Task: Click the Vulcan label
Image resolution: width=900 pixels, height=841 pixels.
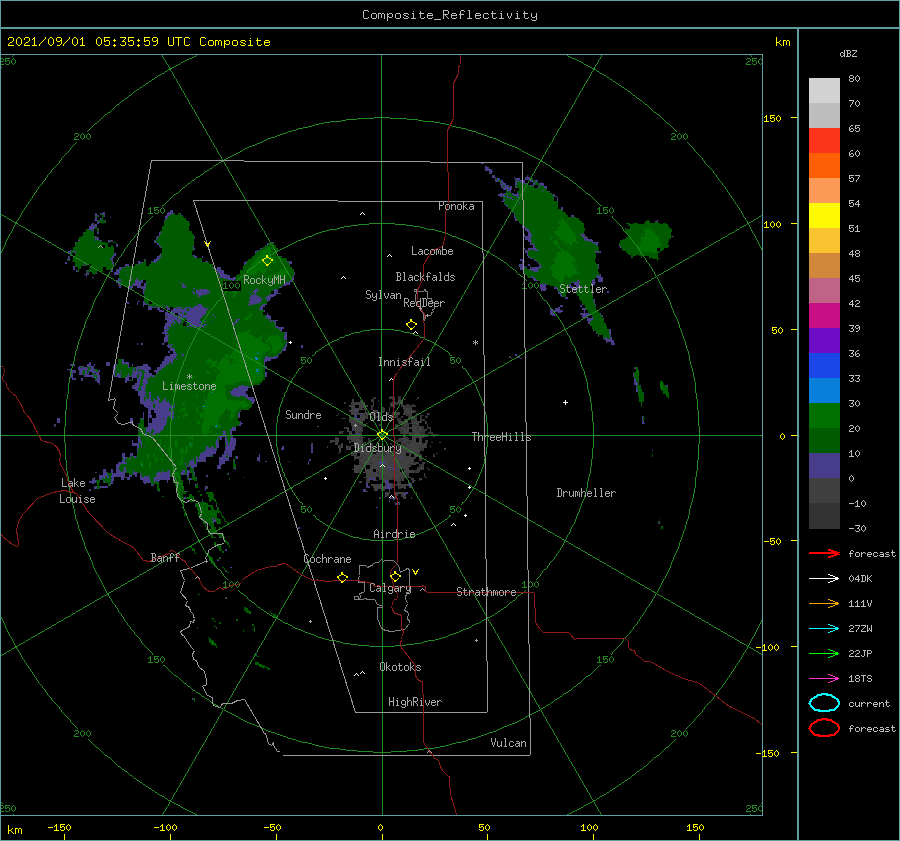Action: (x=508, y=743)
